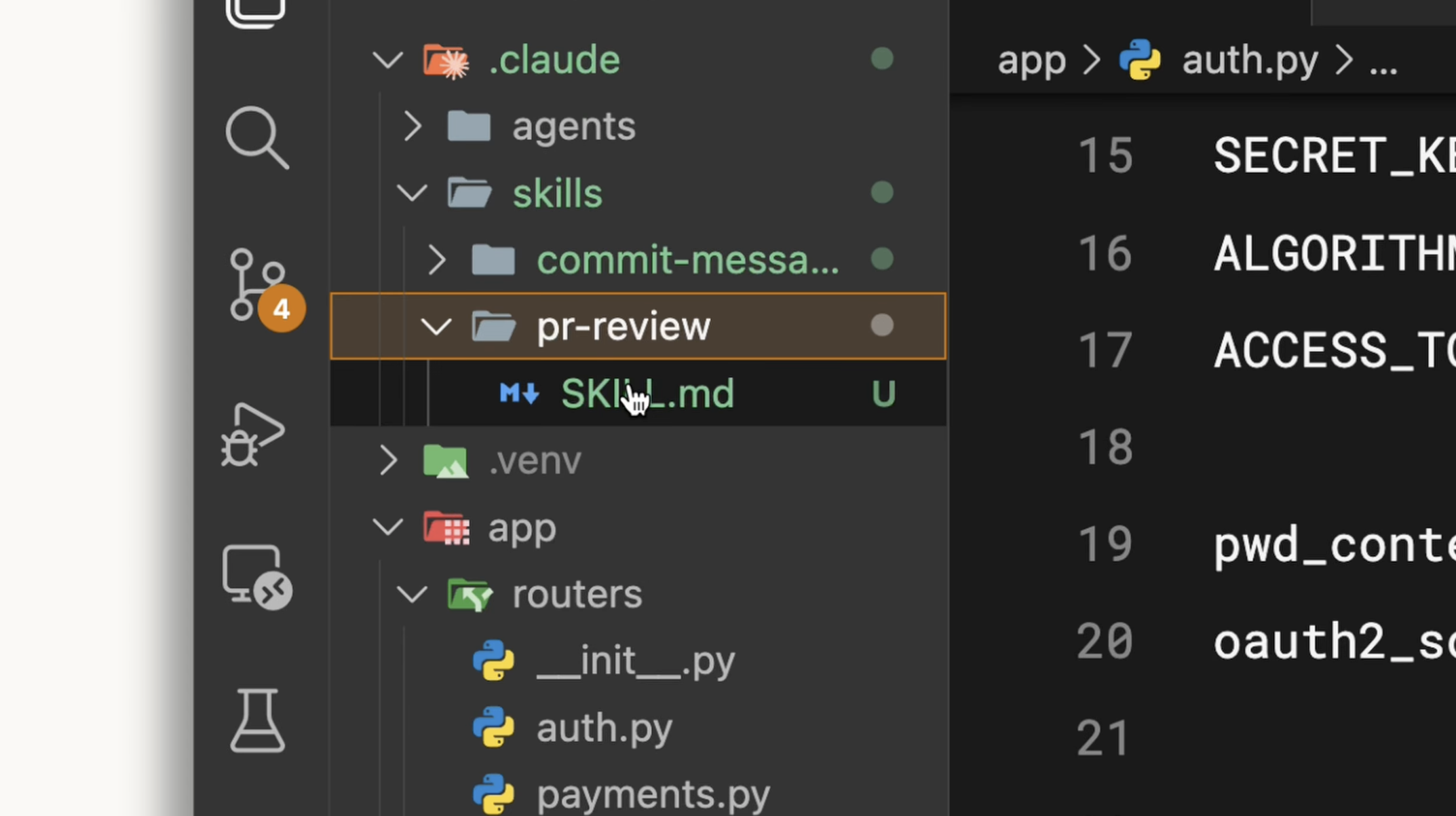
Task: Open the payments.py file
Action: tap(653, 794)
